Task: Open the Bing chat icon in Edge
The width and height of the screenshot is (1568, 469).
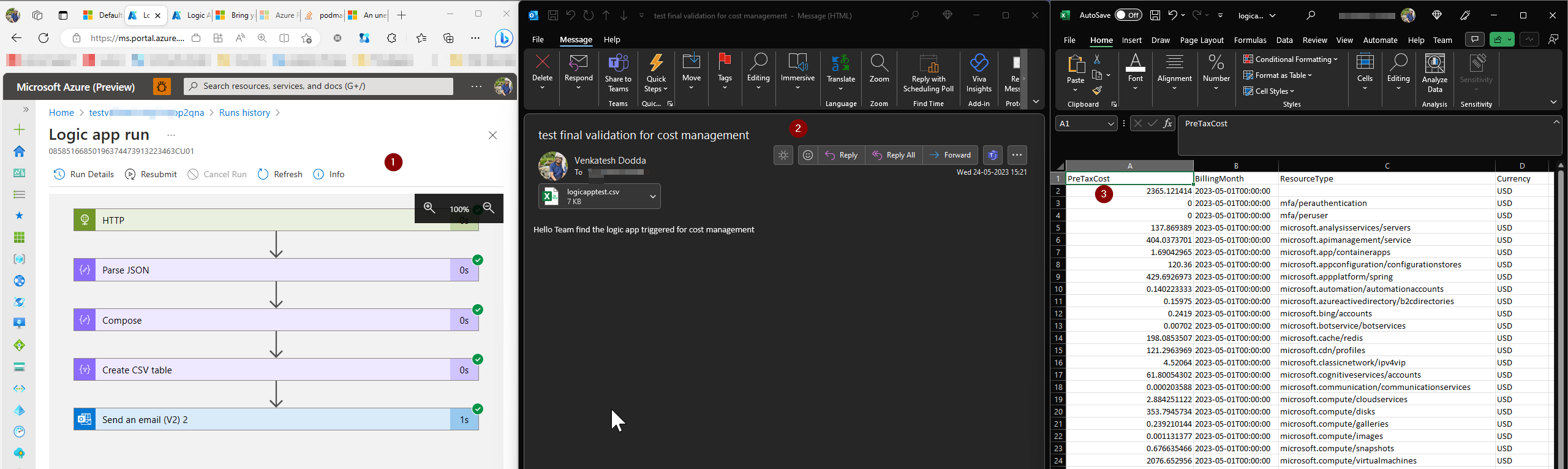Action: (503, 38)
